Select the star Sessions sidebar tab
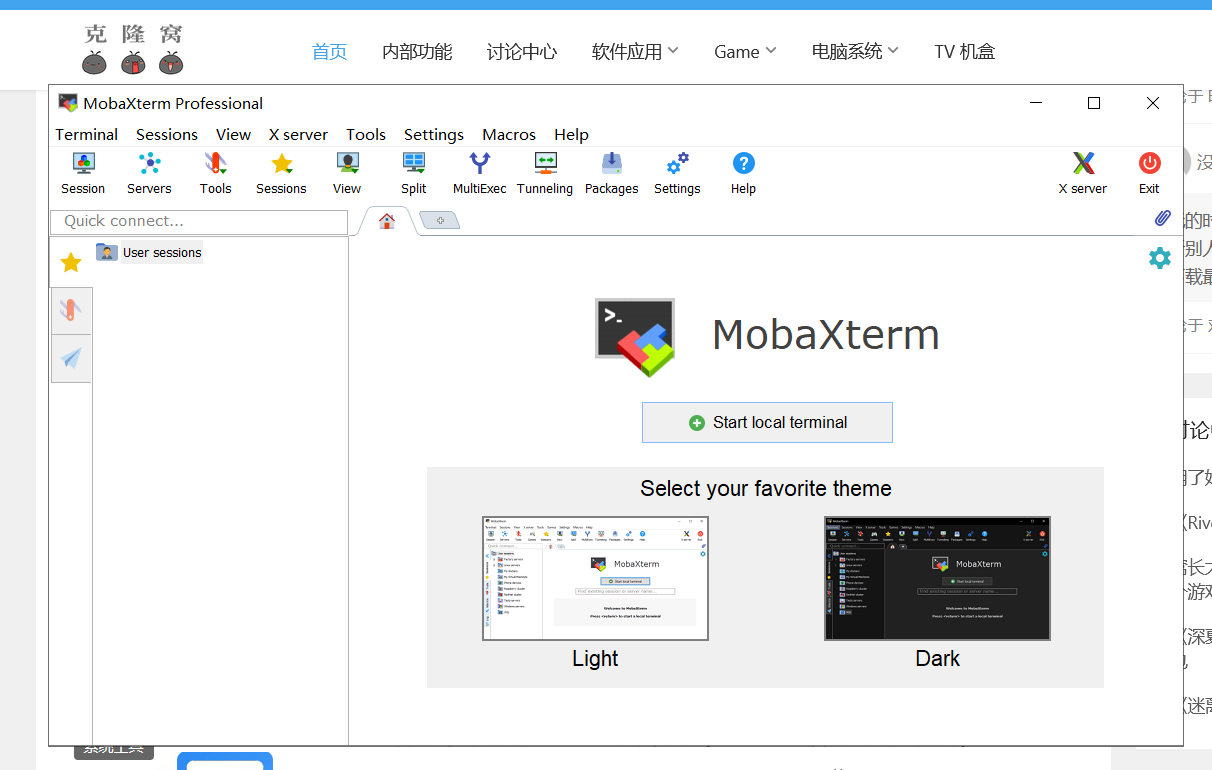The image size is (1212, 770). [71, 262]
